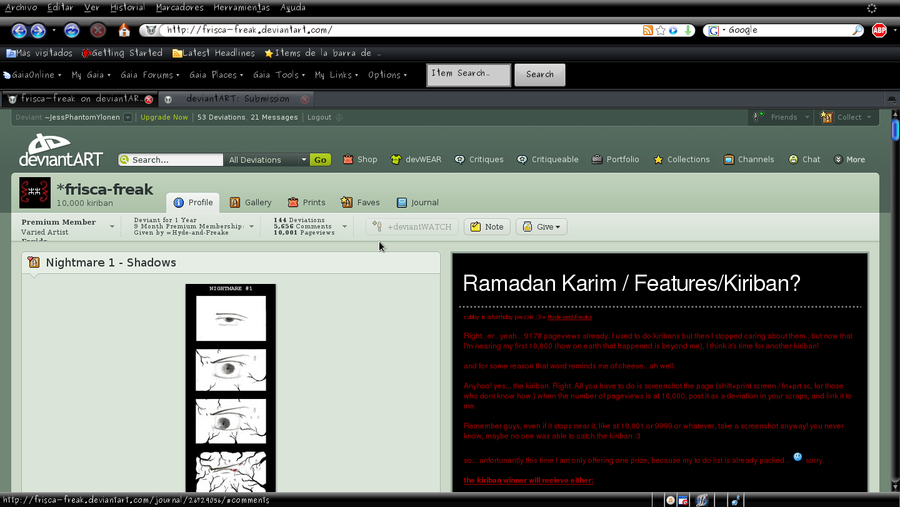Subscribe using the RSS feed icon in the address bar
The height and width of the screenshot is (507, 900).
click(x=647, y=30)
